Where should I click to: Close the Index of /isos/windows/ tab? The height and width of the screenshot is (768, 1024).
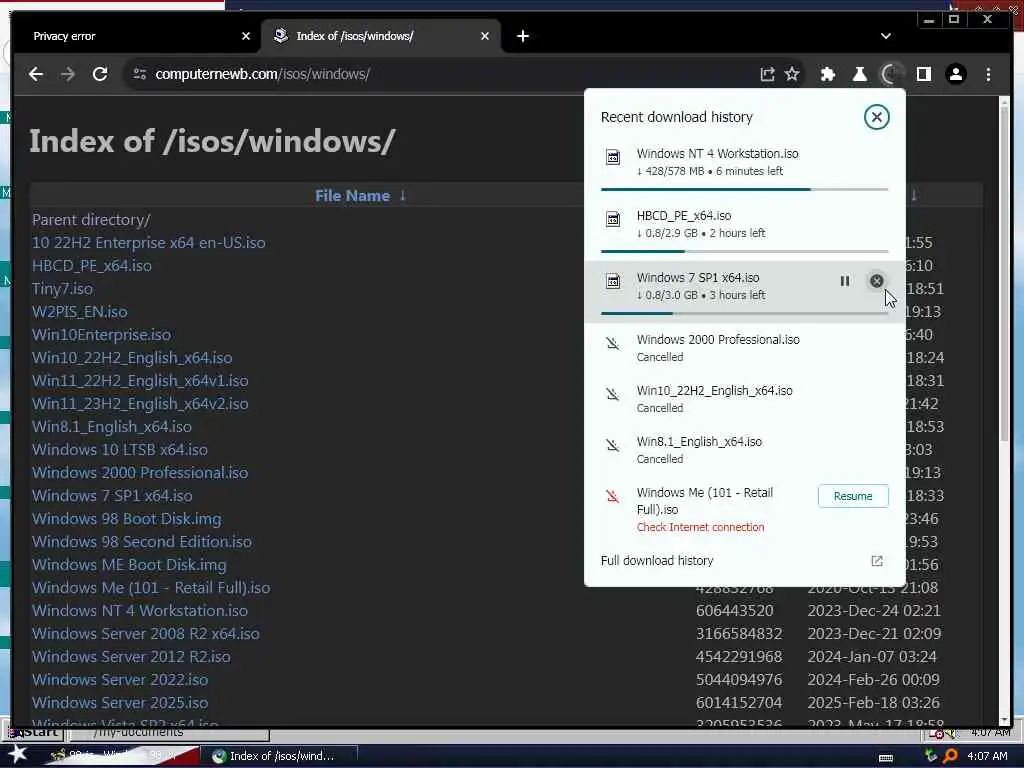[x=485, y=36]
